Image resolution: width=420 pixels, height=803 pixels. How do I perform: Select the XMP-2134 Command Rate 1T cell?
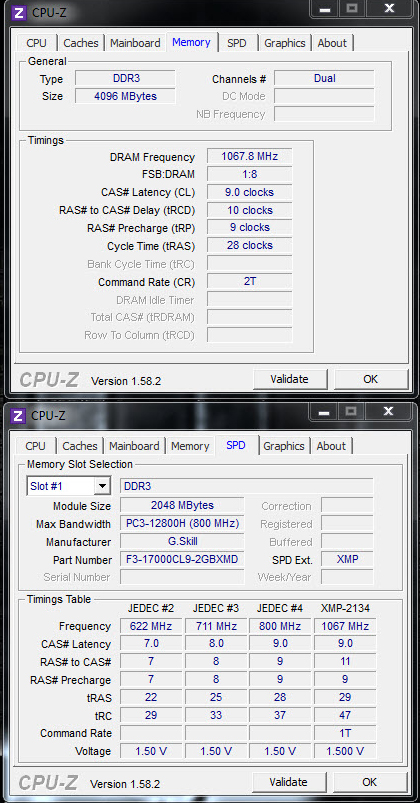[345, 733]
